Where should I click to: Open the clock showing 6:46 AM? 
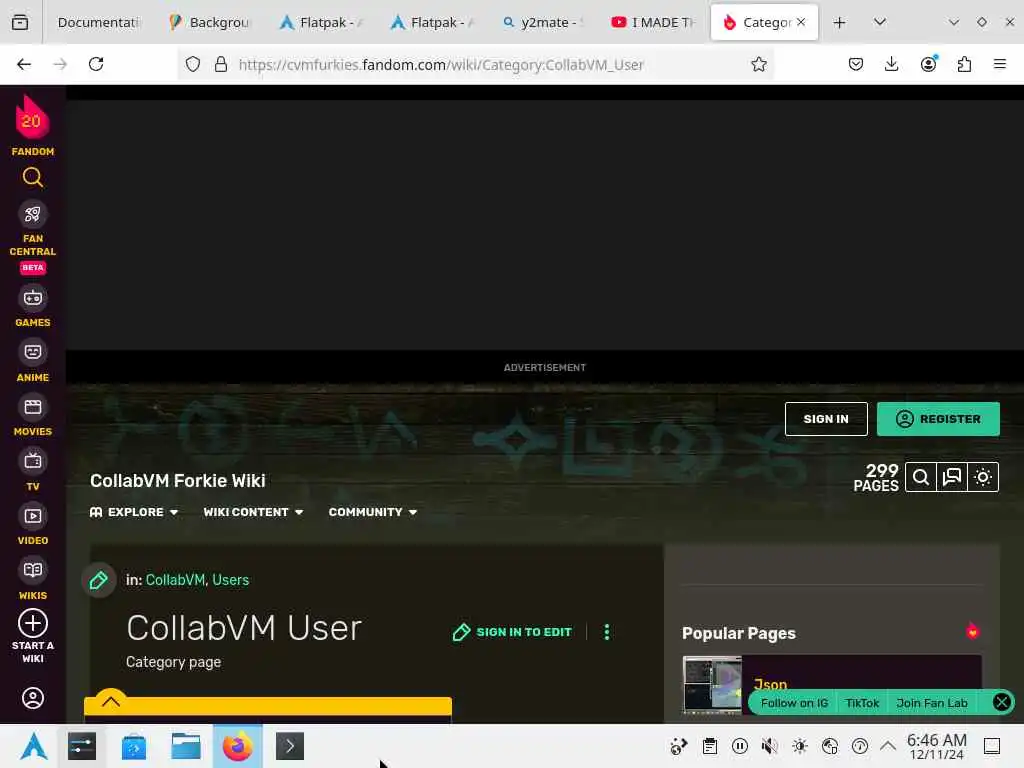[936, 746]
